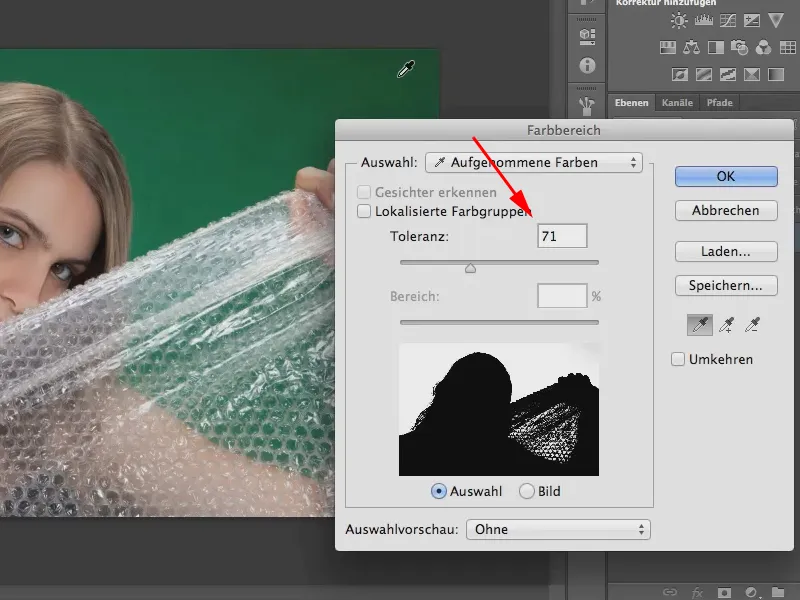Click the Speichern... button
The height and width of the screenshot is (600, 800).
726,286
